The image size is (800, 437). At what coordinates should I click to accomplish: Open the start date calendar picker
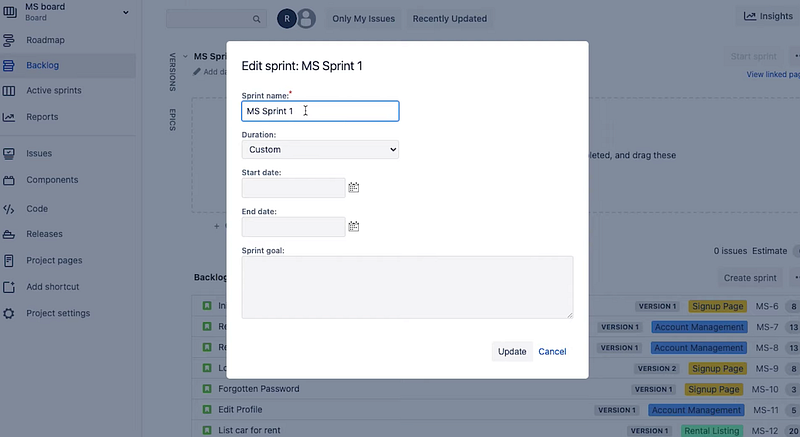354,188
